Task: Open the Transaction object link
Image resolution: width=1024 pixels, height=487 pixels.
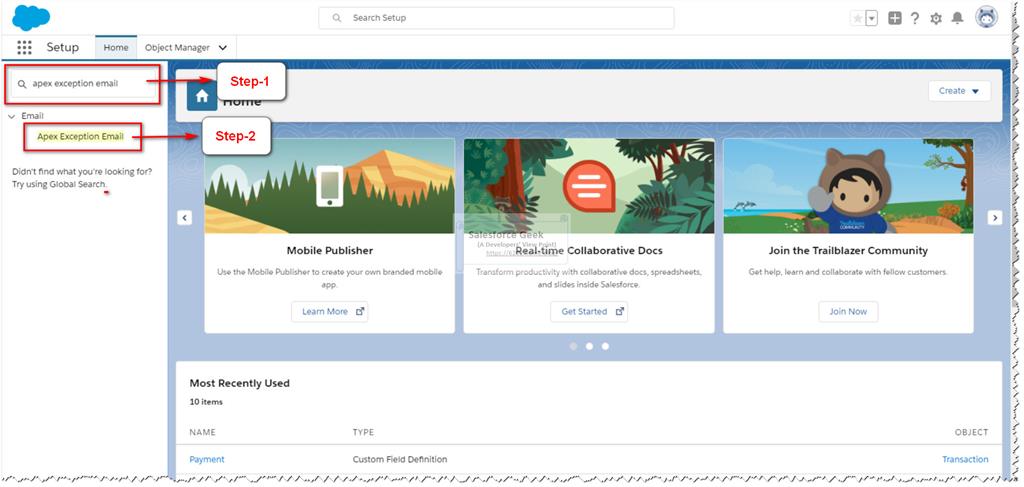Action: point(965,460)
